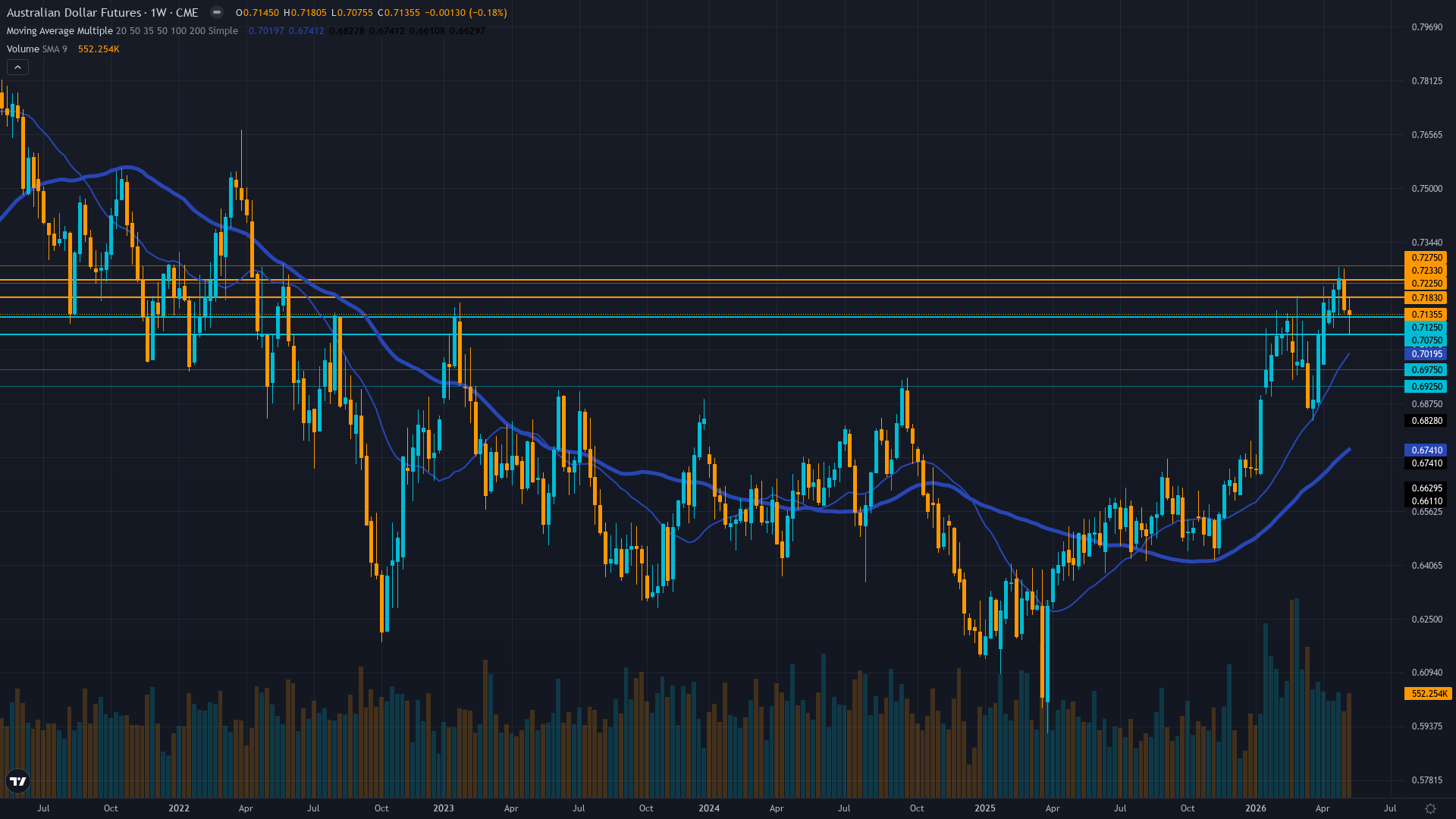The width and height of the screenshot is (1456, 819).
Task: Select the Moving Average Multiple indicator legend
Action: (122, 31)
